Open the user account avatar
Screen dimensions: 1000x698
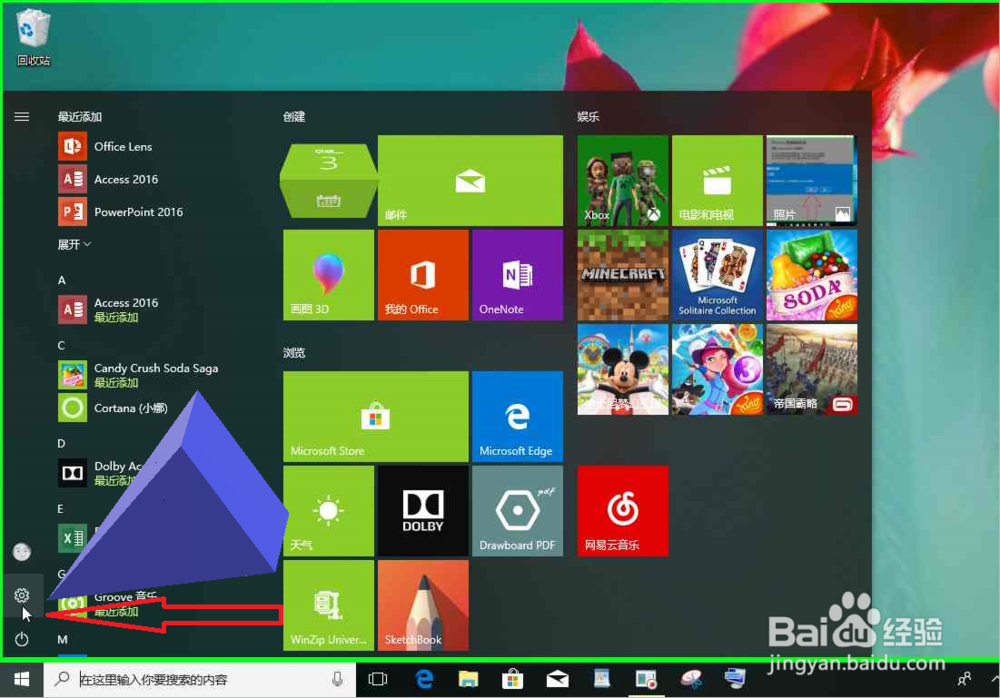22,551
